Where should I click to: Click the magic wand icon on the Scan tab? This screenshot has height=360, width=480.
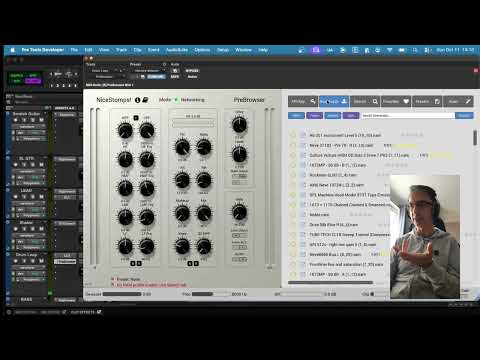point(468,101)
